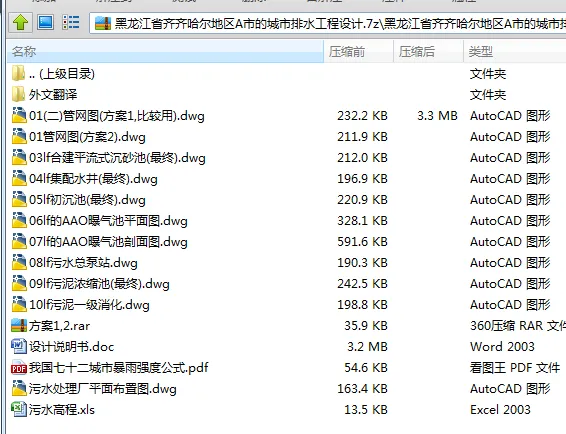Click icon of 10lf污泥一级消化.dwg
The width and height of the screenshot is (566, 434).
(x=19, y=304)
